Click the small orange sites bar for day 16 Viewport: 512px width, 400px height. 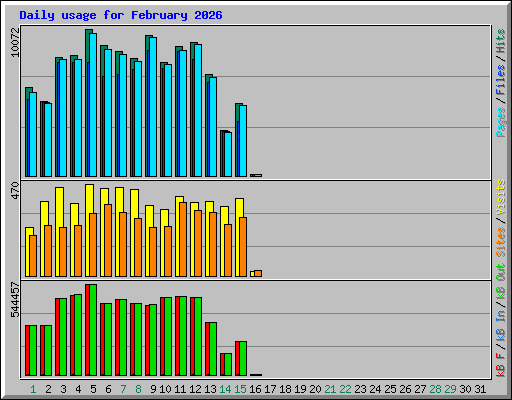point(258,273)
